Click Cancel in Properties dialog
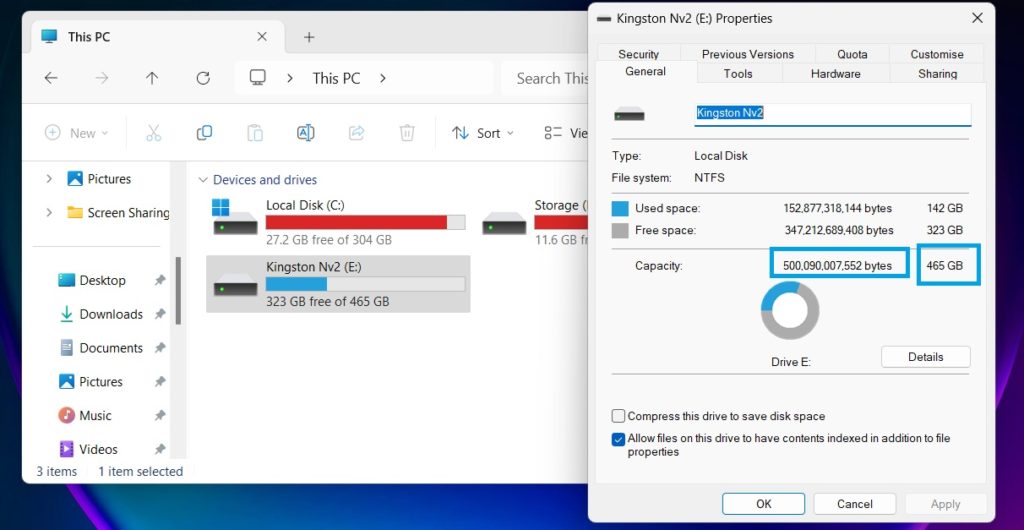 [854, 504]
